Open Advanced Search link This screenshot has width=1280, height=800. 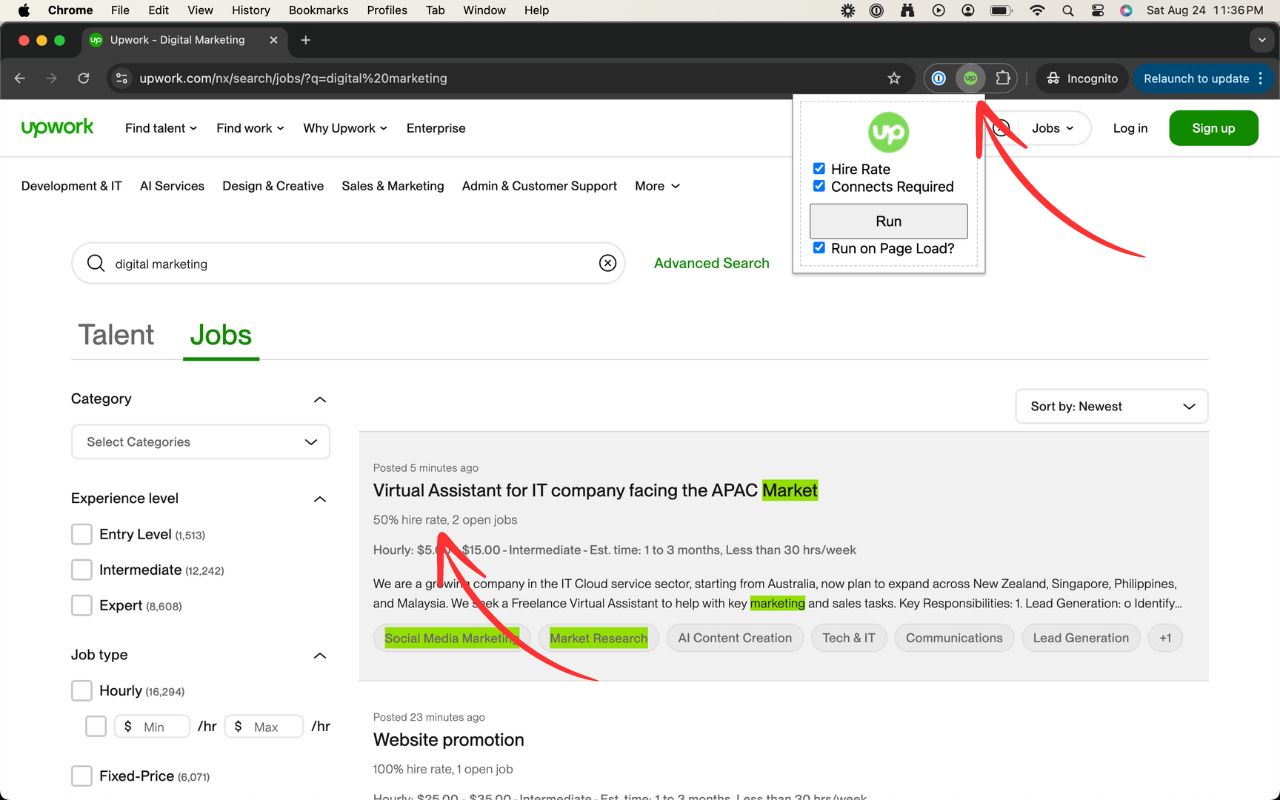712,263
